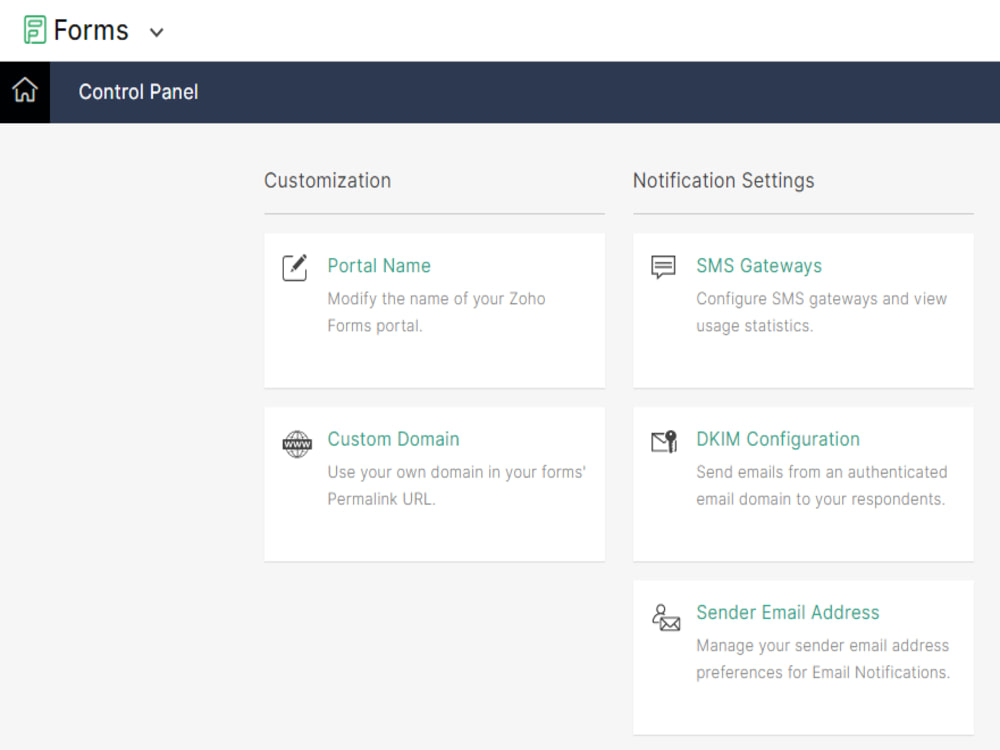Open the Control Panel menu item
Viewport: 1000px width, 750px height.
138,91
